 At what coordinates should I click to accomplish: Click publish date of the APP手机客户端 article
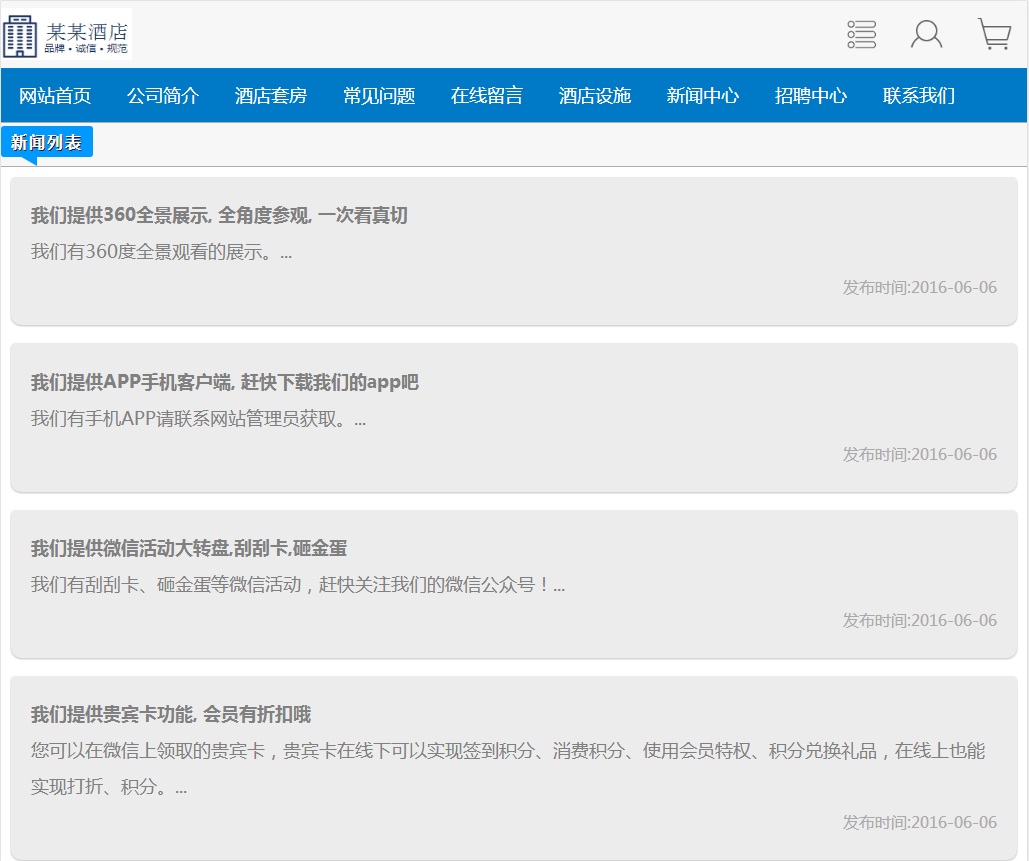[919, 454]
